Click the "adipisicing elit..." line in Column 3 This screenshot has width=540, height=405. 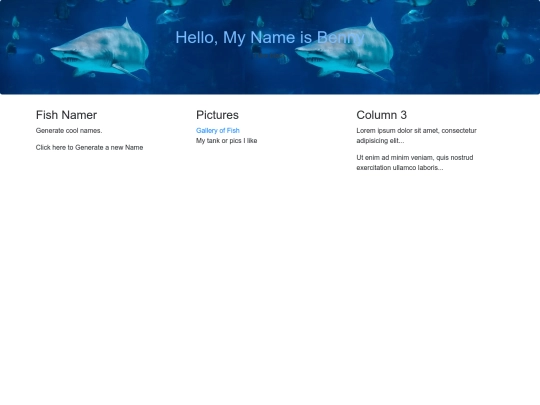click(x=380, y=141)
